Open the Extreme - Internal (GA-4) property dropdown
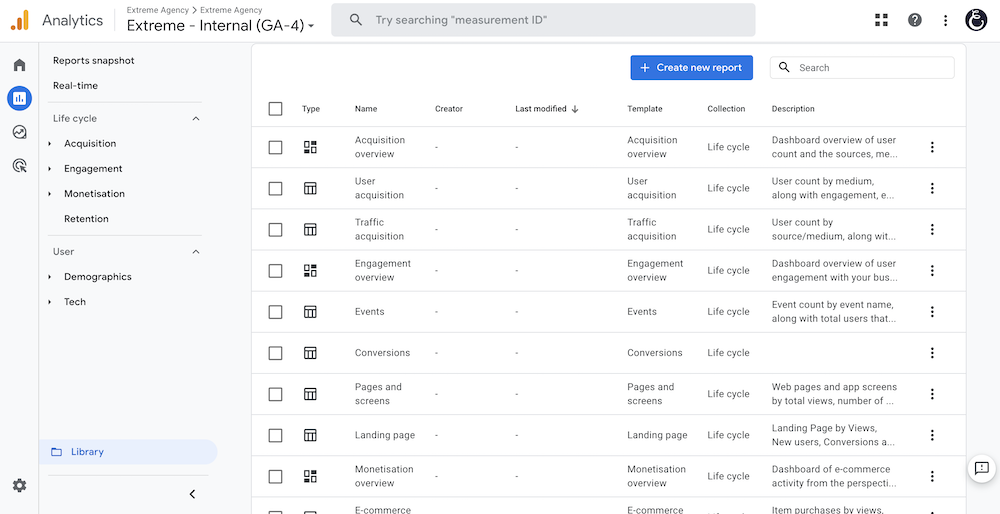Image resolution: width=1000 pixels, height=514 pixels. (220, 26)
